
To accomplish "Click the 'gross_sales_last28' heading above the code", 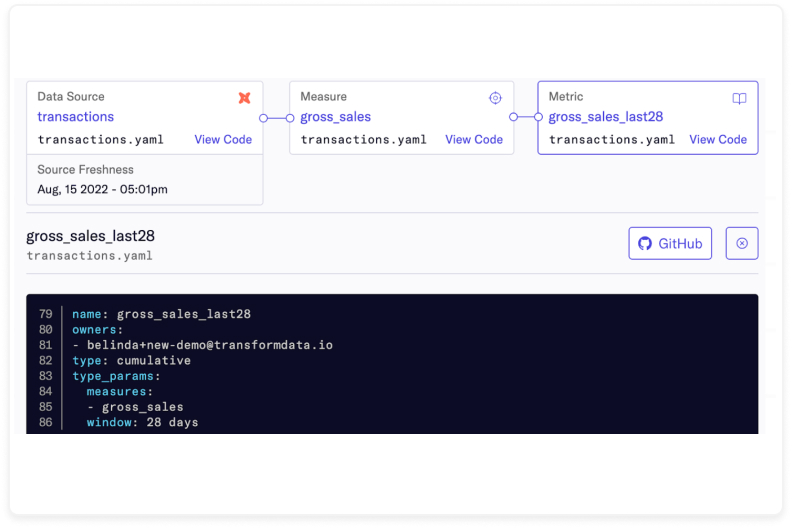I will pyautogui.click(x=90, y=236).
